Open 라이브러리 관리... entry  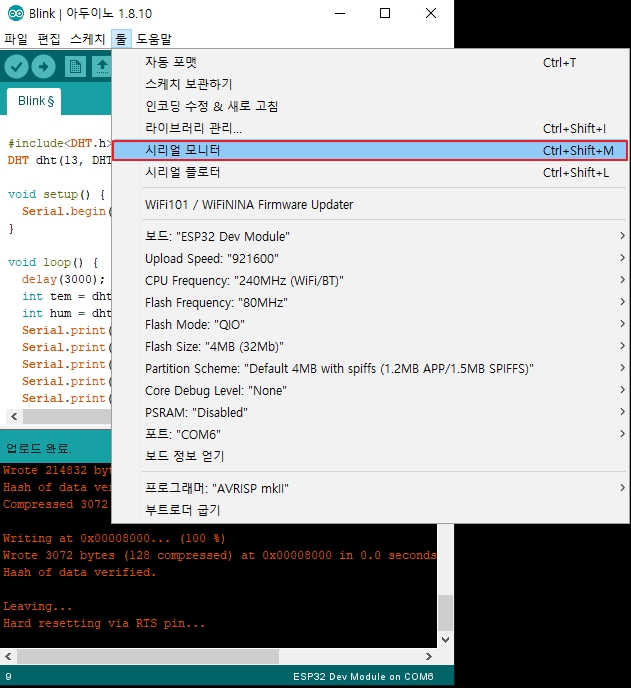370,128
